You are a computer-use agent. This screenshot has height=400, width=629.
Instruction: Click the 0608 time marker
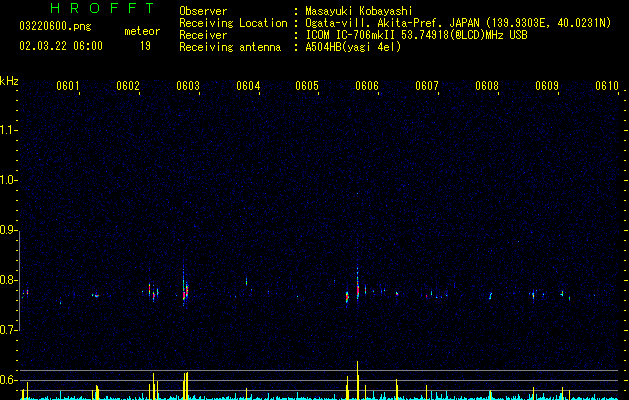click(x=487, y=86)
